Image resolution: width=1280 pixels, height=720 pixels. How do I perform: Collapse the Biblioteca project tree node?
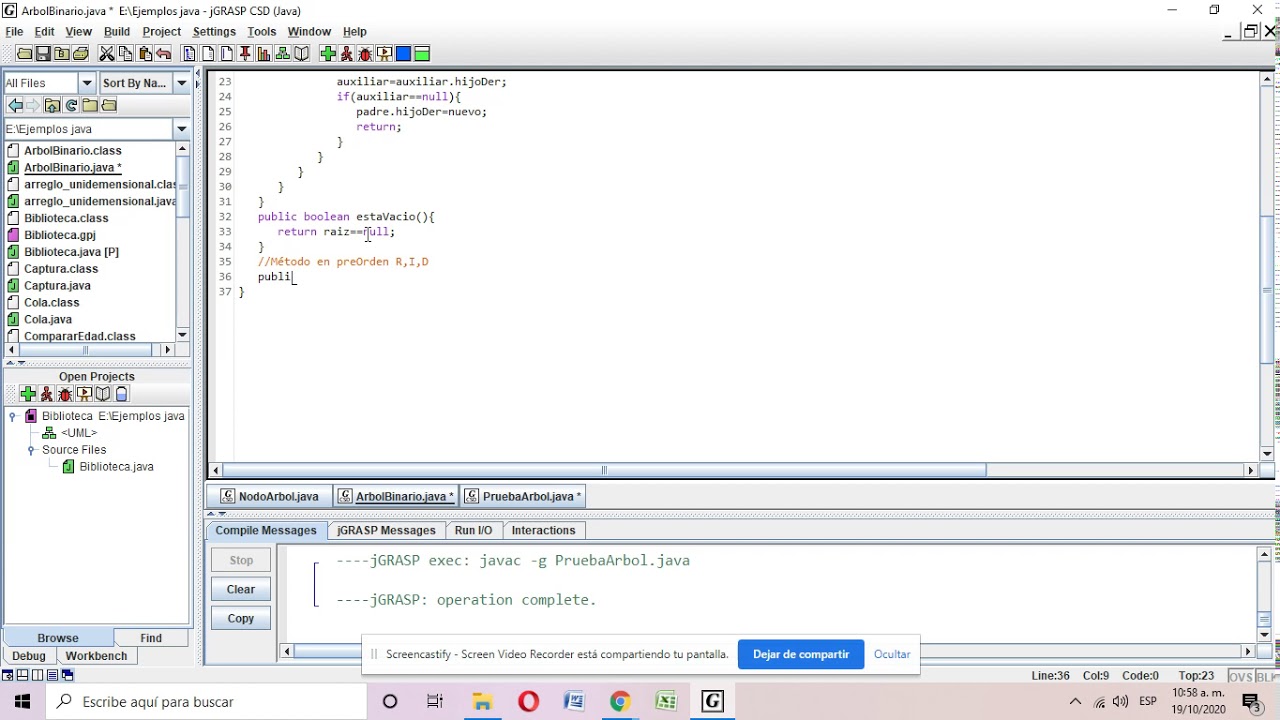tap(12, 416)
